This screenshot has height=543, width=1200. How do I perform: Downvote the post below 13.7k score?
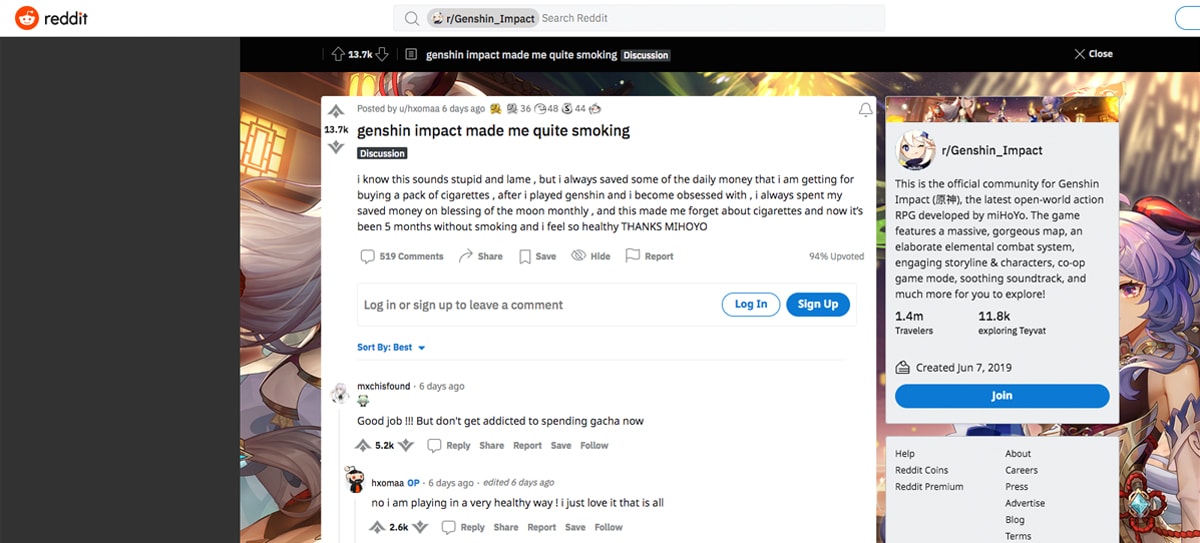[x=336, y=147]
